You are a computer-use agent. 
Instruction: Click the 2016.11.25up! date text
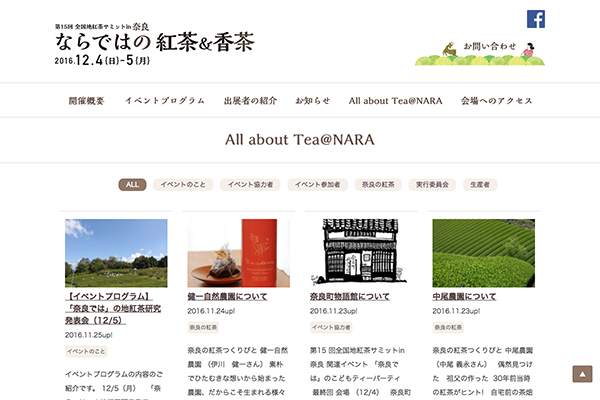click(x=89, y=335)
